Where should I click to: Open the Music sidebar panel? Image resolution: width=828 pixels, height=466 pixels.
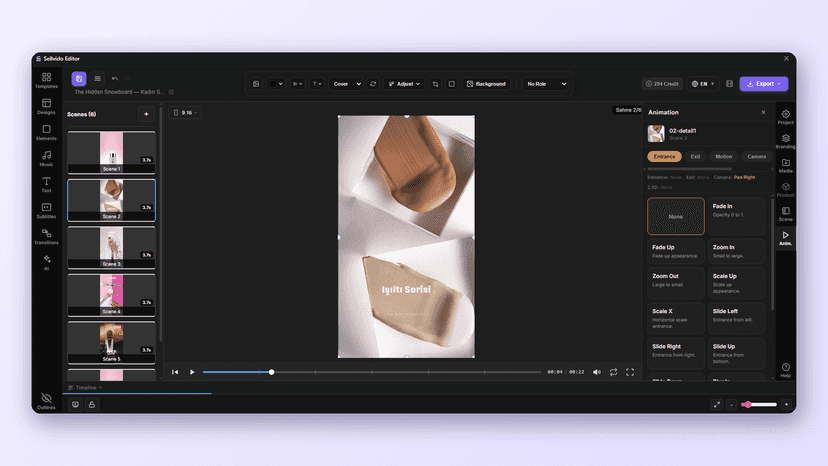coord(46,158)
